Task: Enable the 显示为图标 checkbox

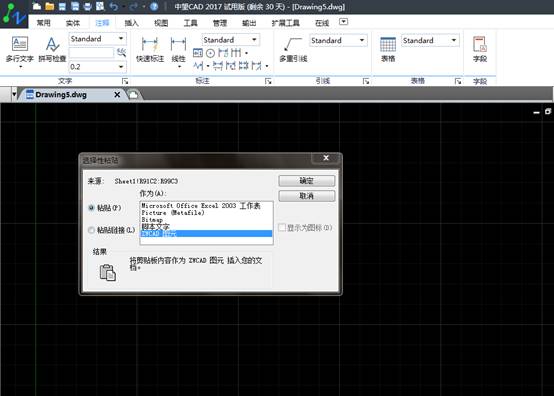Action: click(282, 227)
